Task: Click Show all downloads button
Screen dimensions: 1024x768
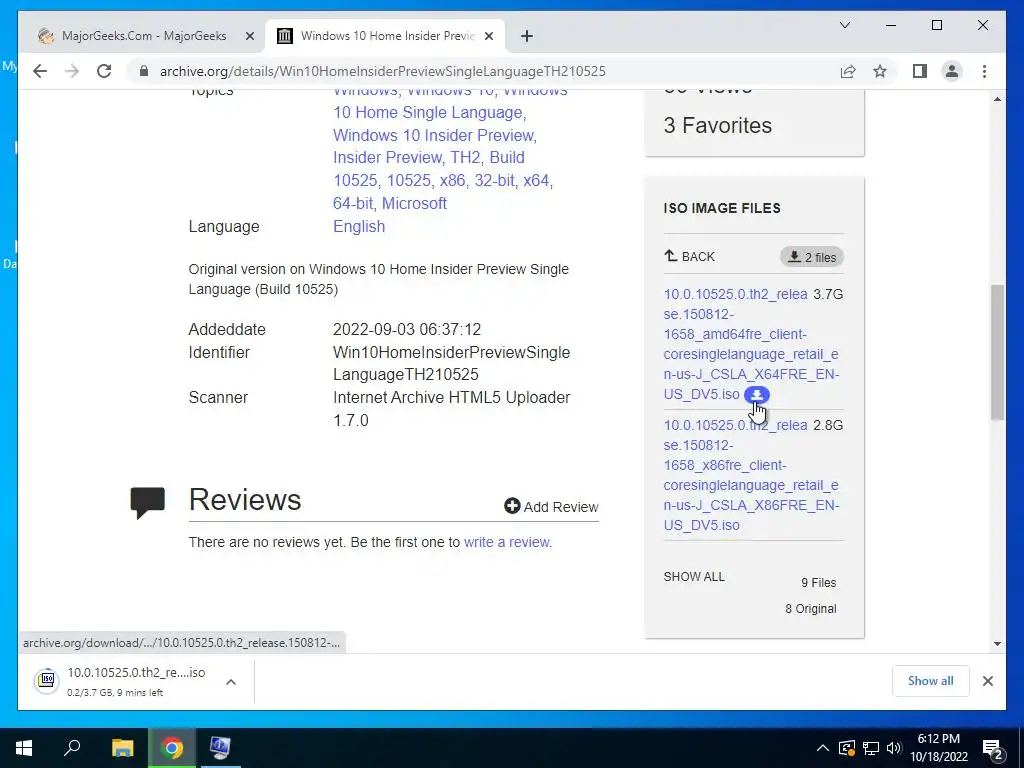Action: pos(931,681)
